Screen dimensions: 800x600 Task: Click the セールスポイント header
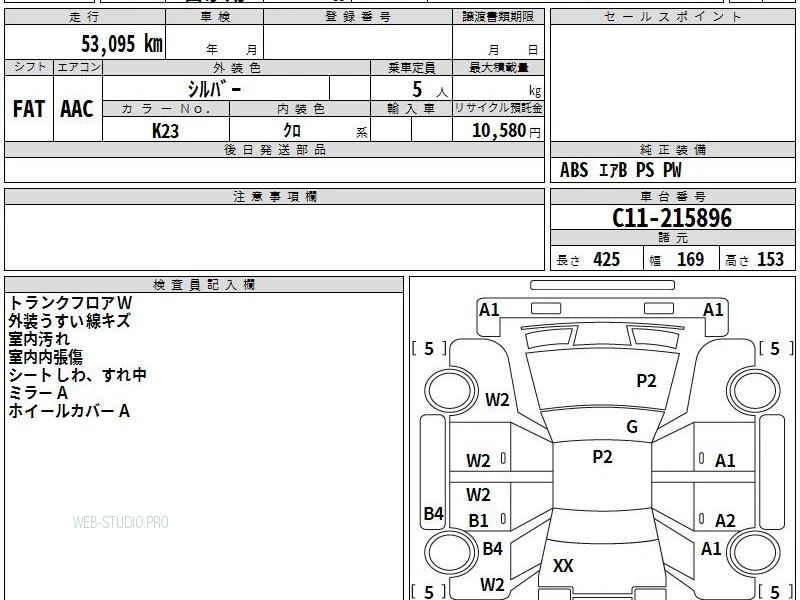[672, 17]
